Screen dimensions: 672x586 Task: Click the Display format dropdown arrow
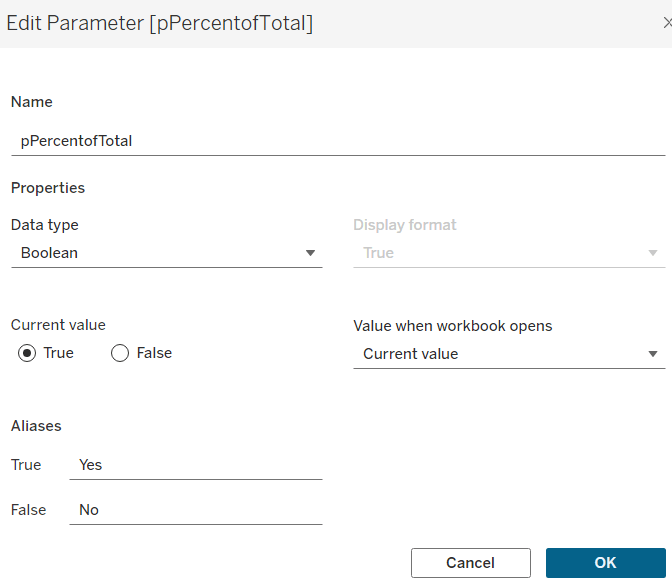tap(653, 253)
